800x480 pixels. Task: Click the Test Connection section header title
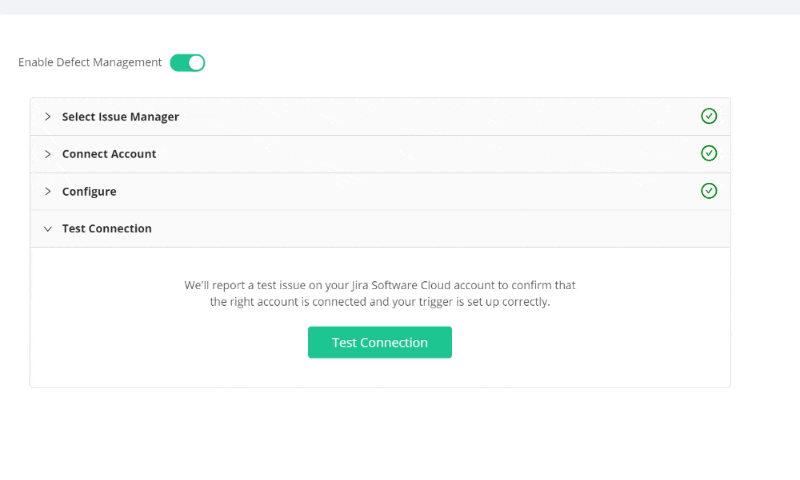107,229
